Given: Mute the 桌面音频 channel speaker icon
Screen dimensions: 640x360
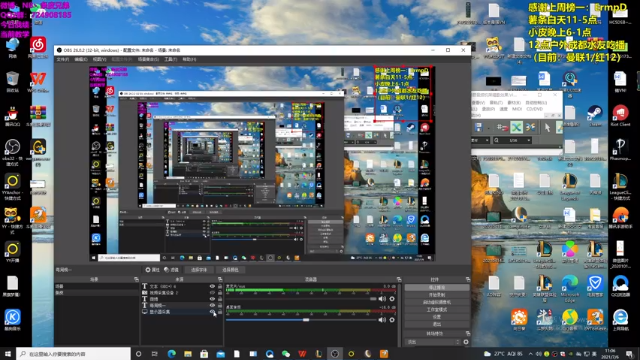Looking at the screenshot, I should point(382,320).
